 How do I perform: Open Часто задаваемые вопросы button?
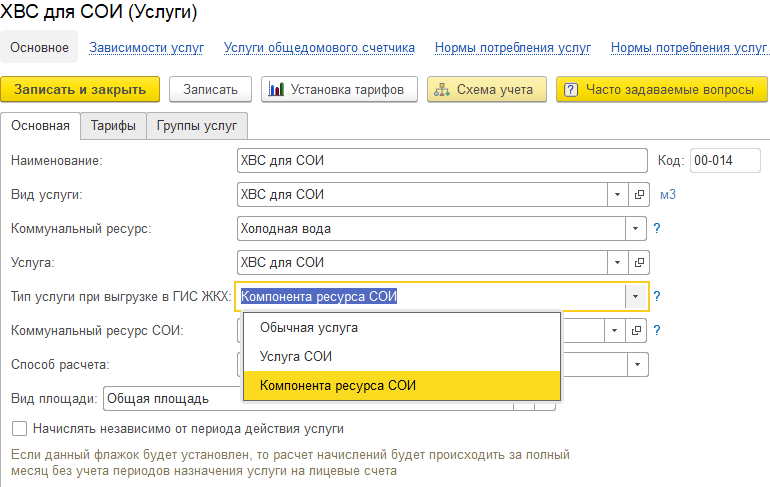[658, 89]
